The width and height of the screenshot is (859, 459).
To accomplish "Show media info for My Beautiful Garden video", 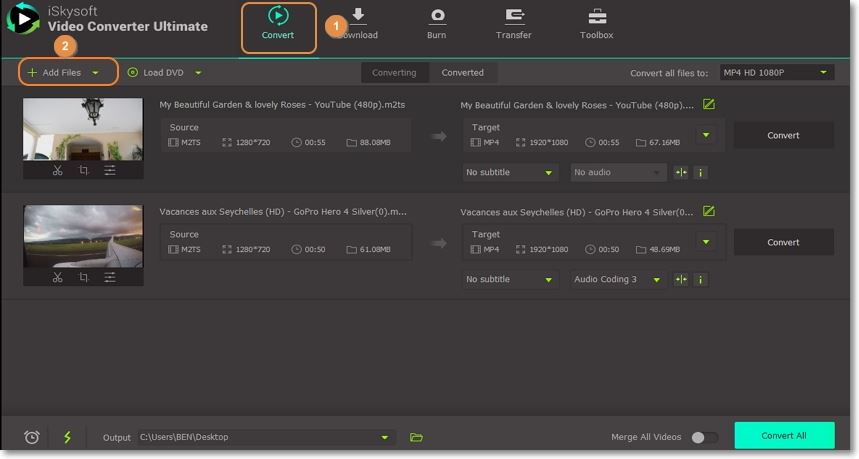I will 700,173.
